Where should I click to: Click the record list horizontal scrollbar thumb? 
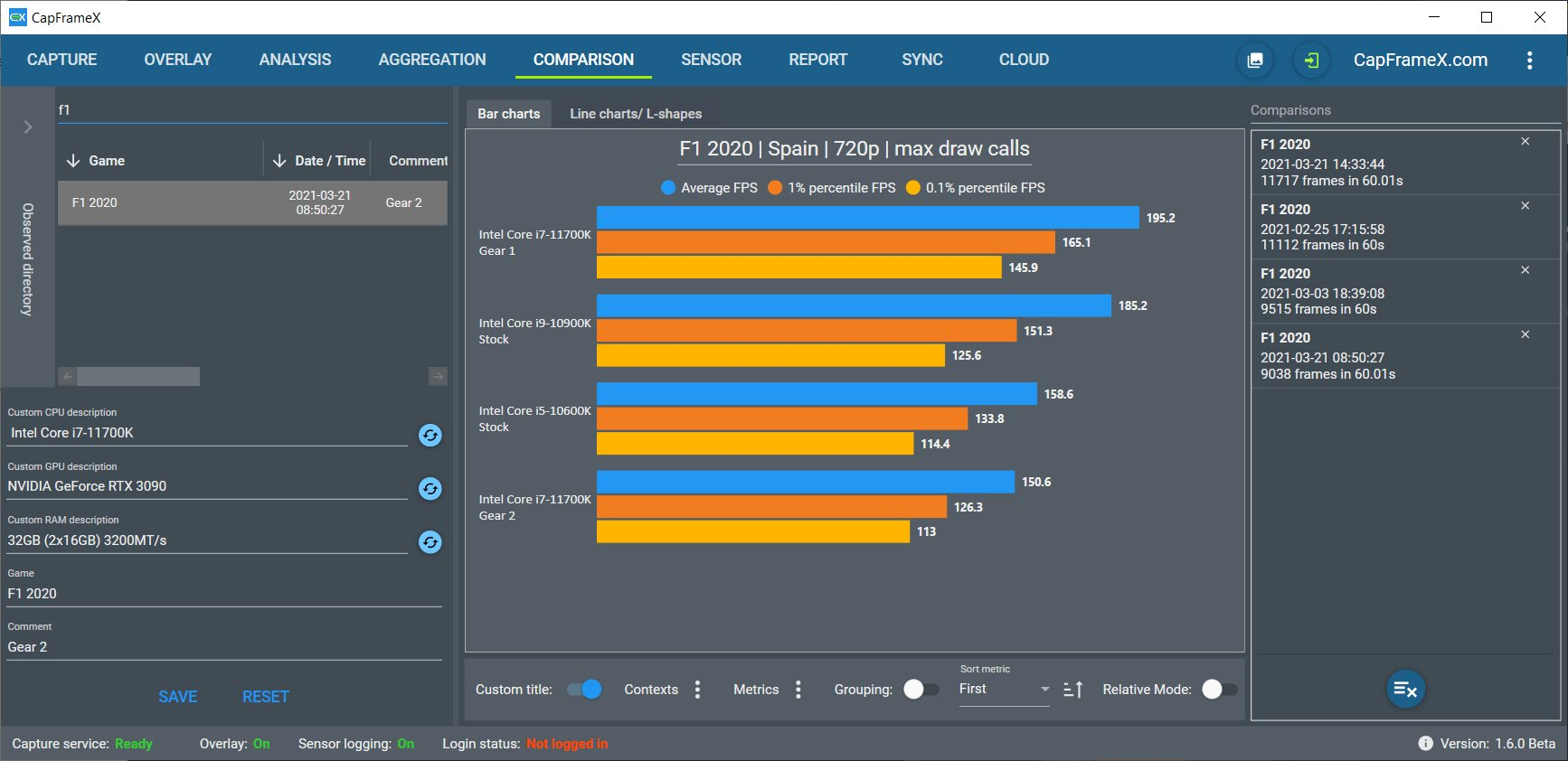tap(138, 376)
